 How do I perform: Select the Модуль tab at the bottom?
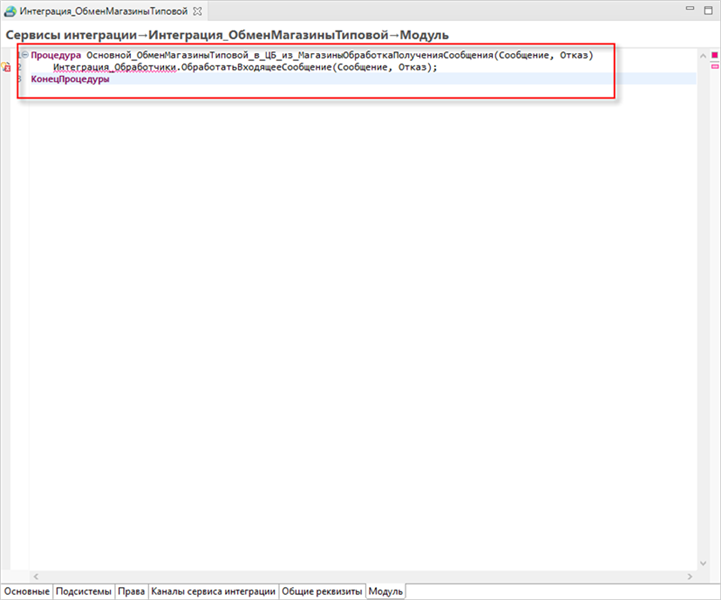pyautogui.click(x=386, y=591)
